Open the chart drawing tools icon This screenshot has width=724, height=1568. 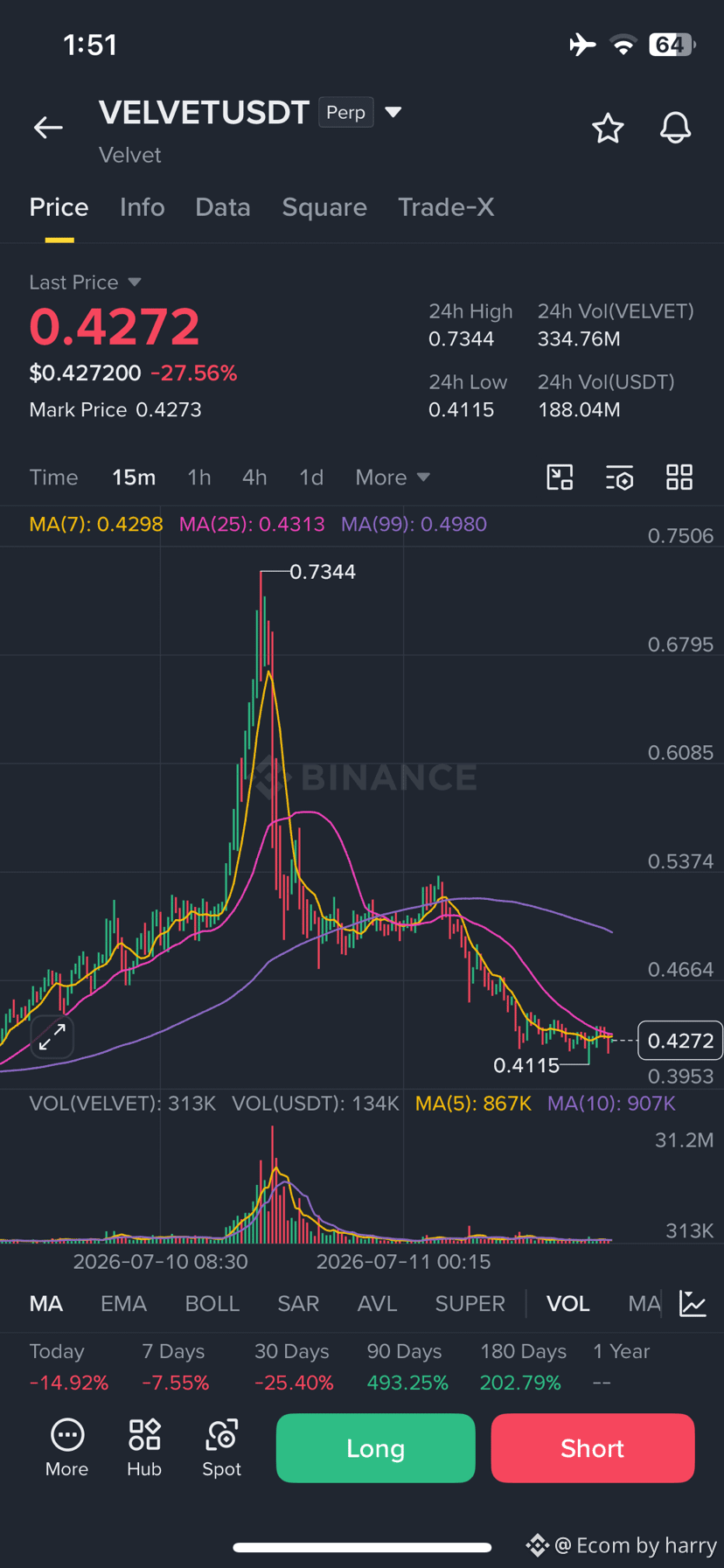[560, 477]
